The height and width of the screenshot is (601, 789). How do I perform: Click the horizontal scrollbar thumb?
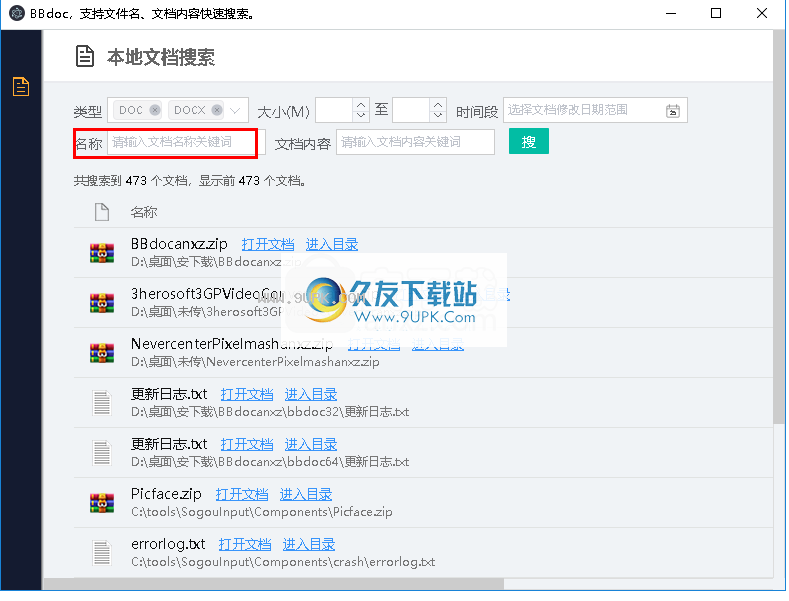[x=274, y=584]
